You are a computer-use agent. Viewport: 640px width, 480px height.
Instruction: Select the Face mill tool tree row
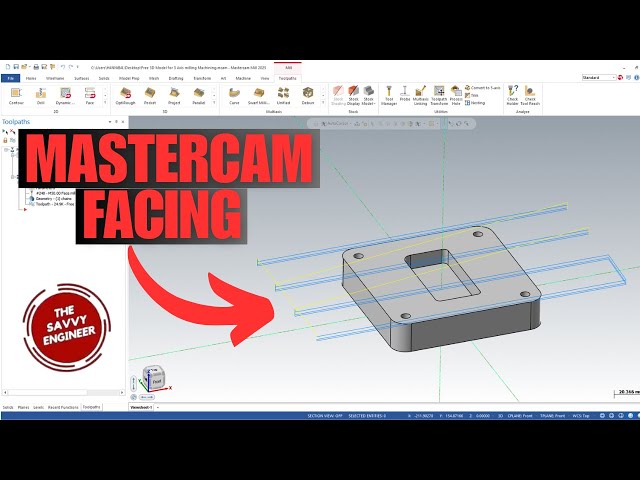click(x=53, y=193)
